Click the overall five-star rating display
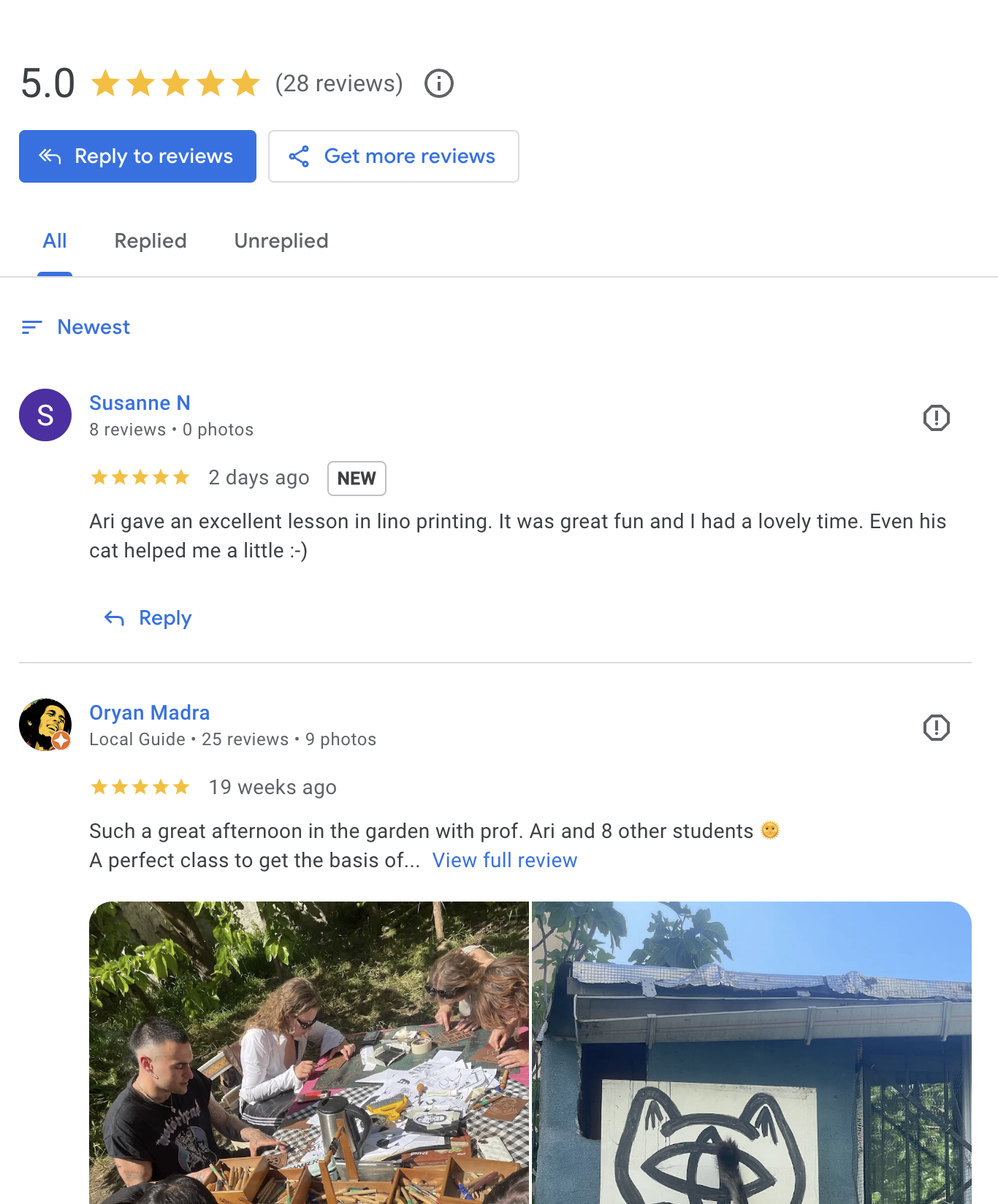Image resolution: width=998 pixels, height=1204 pixels. (x=175, y=83)
